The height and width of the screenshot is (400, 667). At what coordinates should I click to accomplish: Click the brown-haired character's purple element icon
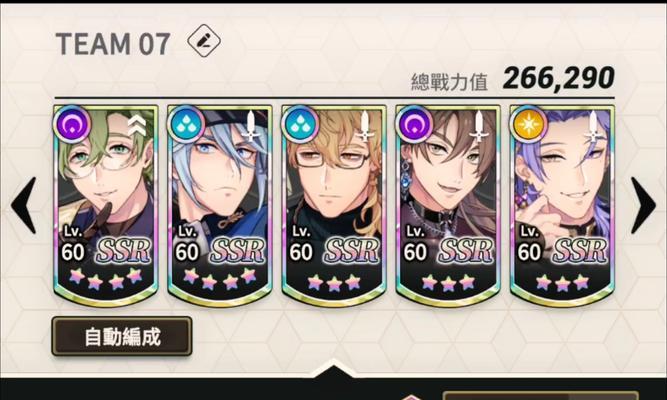414,124
